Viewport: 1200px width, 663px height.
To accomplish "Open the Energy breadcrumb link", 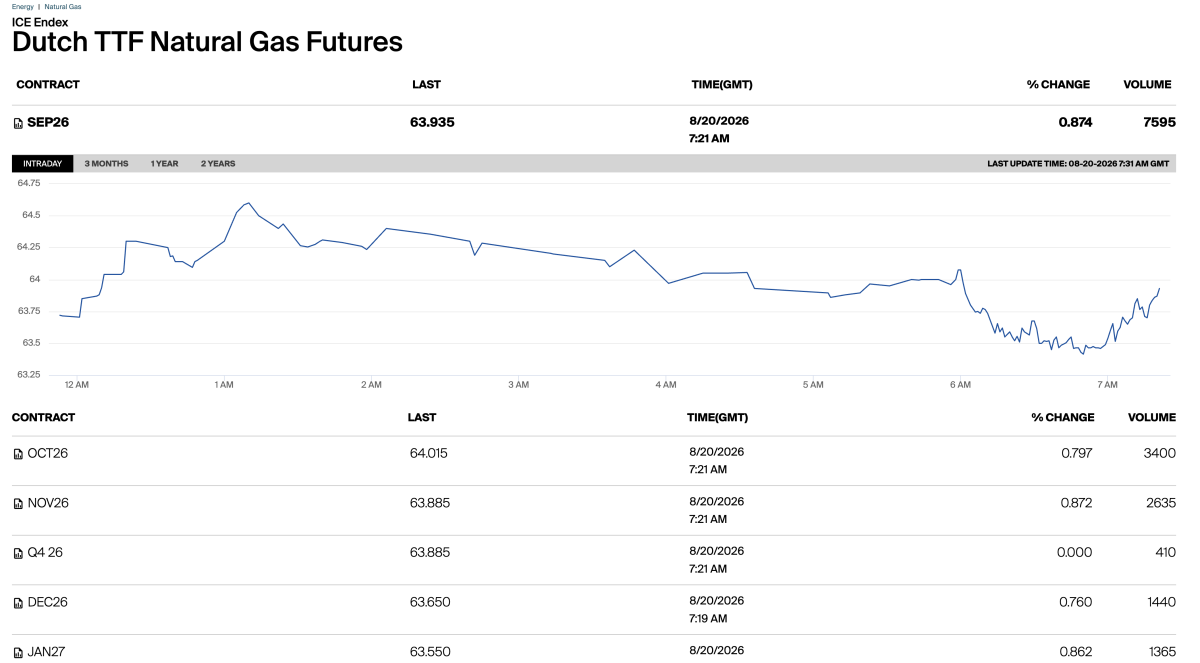I will (22, 6).
